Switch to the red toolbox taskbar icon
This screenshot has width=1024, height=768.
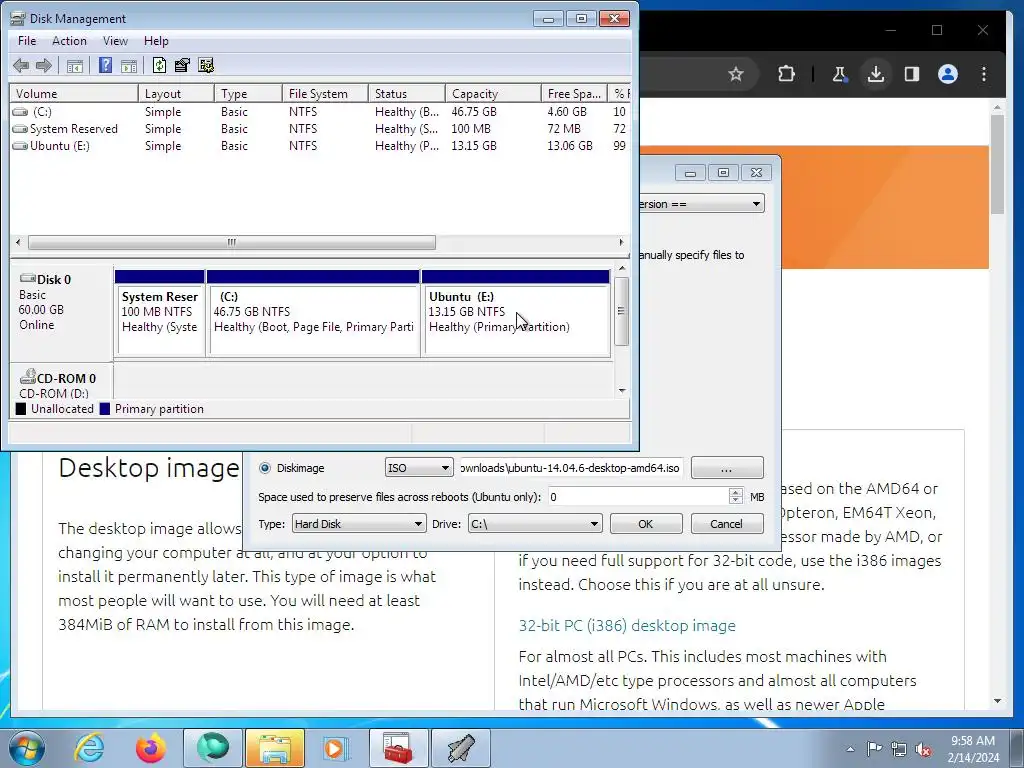[x=398, y=748]
